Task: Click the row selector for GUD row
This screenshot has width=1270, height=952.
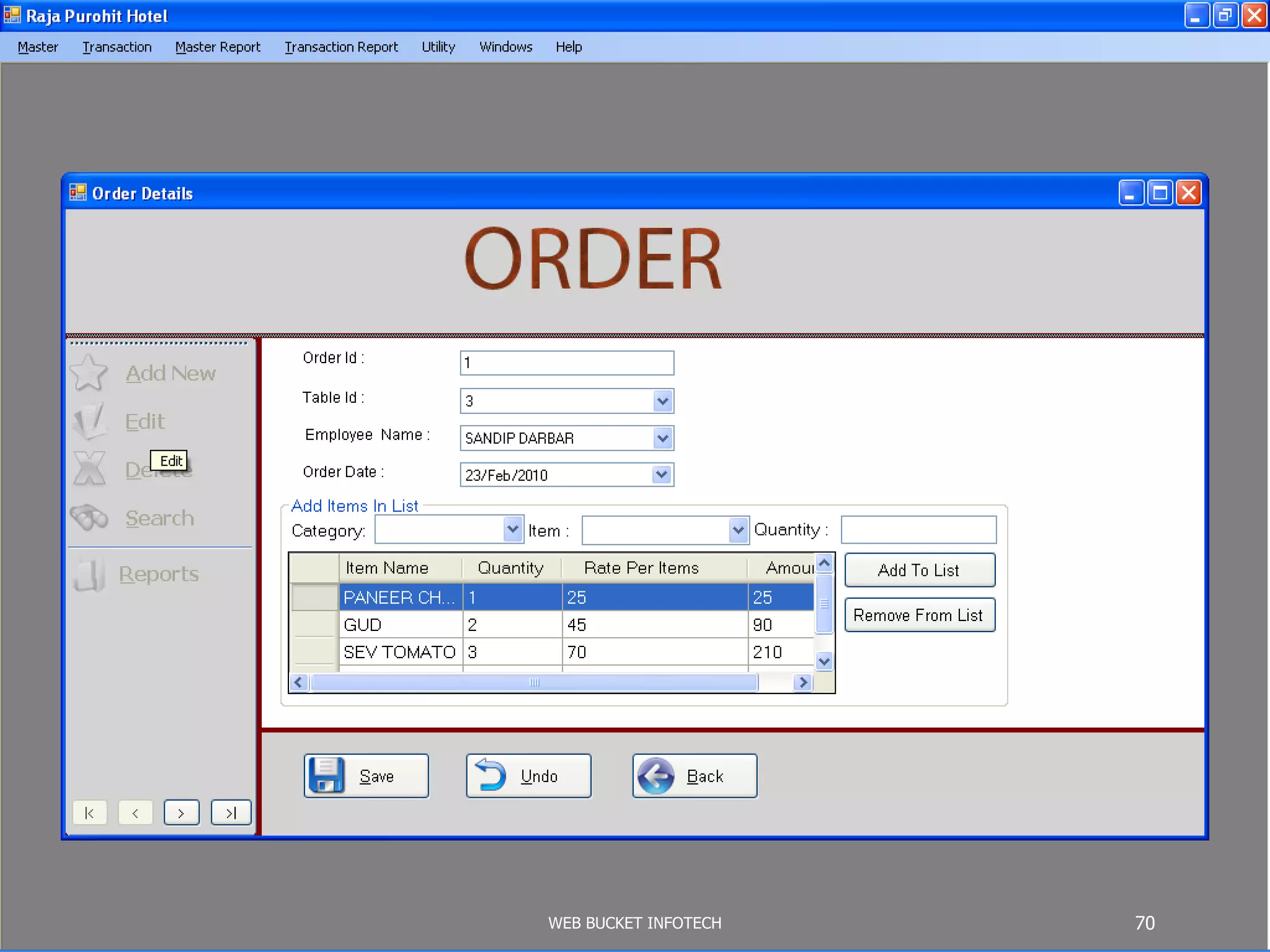Action: [x=314, y=624]
